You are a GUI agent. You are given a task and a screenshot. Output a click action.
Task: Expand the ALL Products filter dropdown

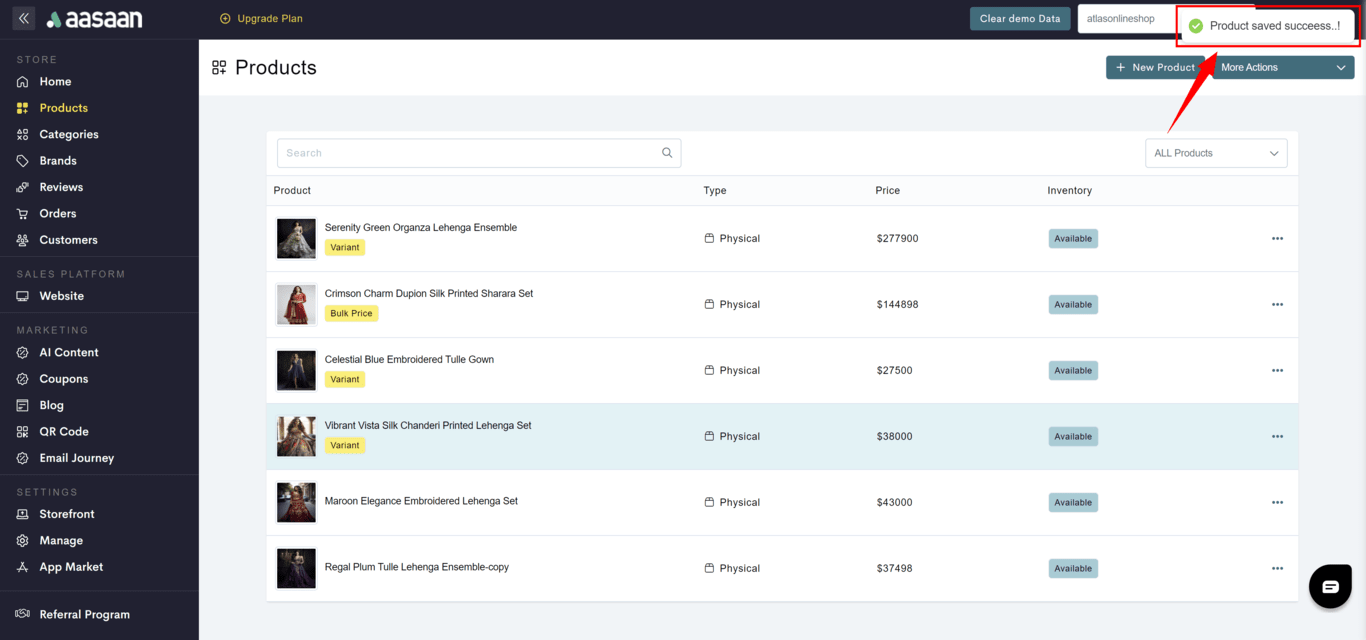tap(1215, 153)
